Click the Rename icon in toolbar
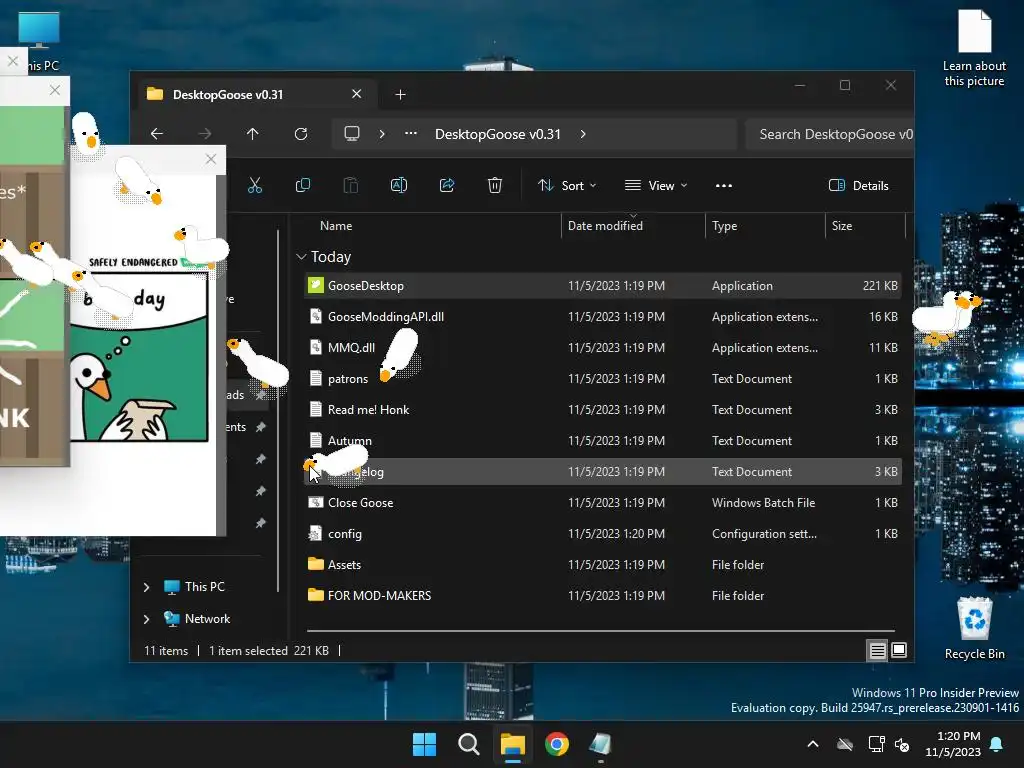Viewport: 1024px width, 768px height. (399, 185)
